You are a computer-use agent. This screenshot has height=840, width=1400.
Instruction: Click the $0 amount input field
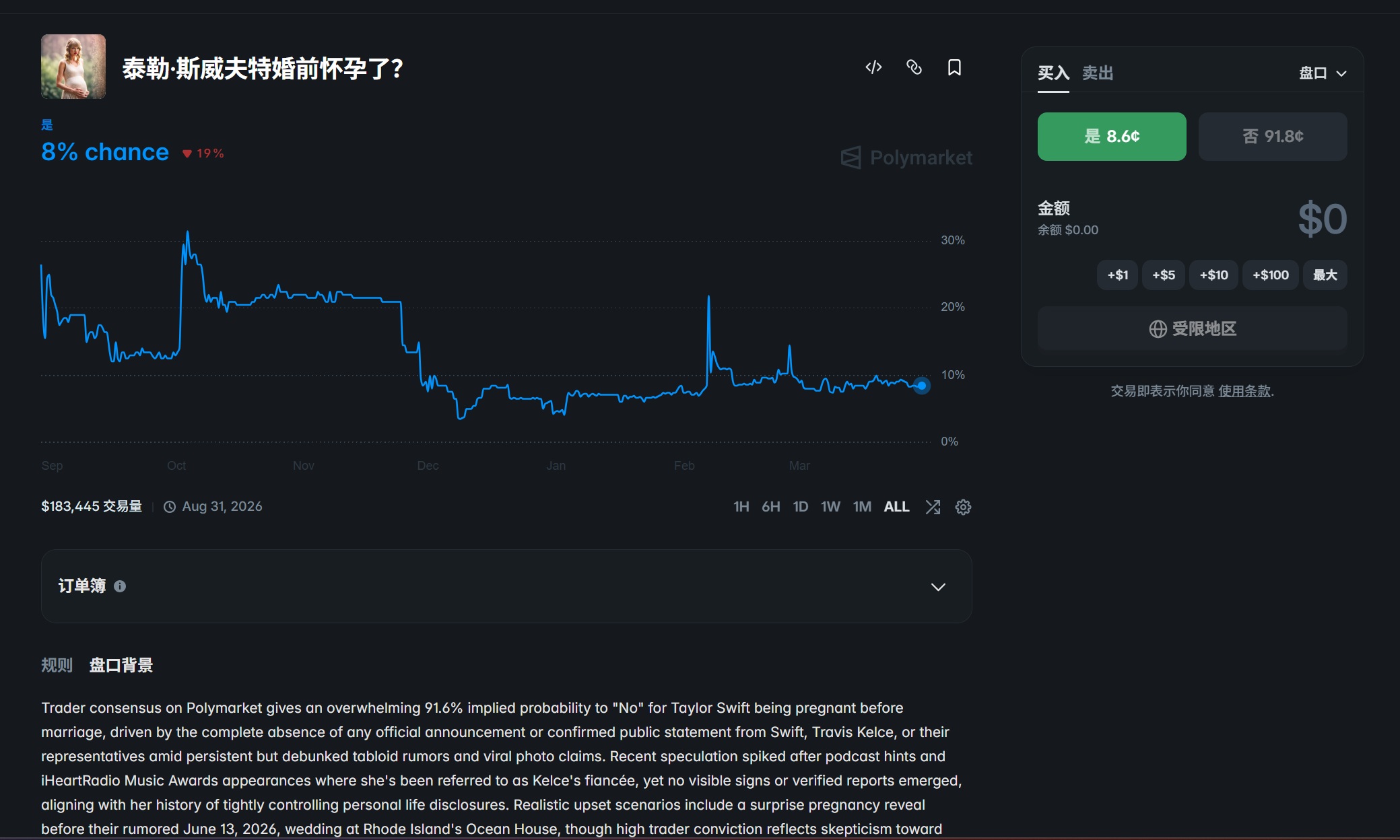(1321, 219)
